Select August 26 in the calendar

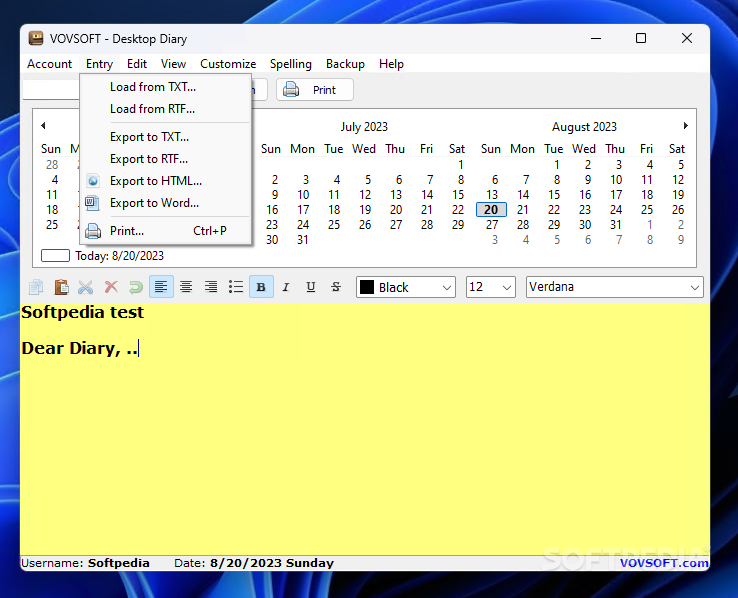[678, 210]
